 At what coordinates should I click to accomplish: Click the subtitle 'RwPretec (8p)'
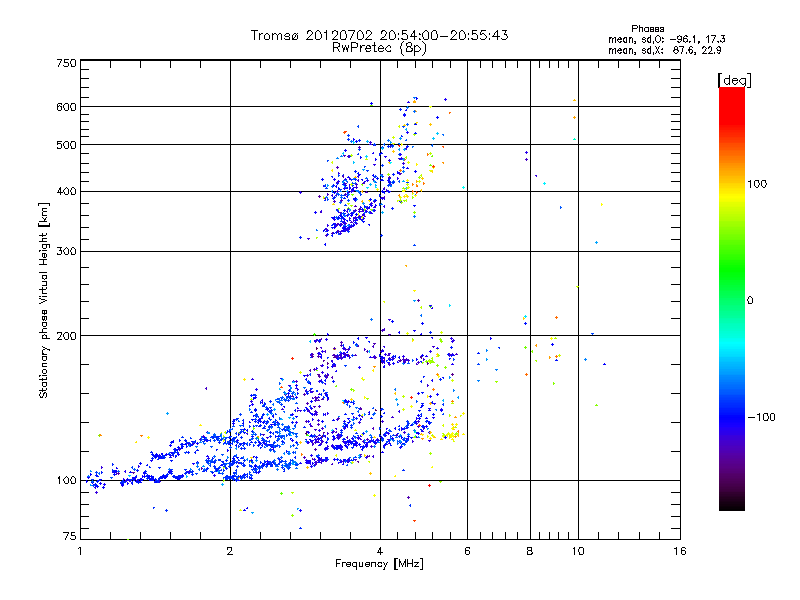pos(379,48)
